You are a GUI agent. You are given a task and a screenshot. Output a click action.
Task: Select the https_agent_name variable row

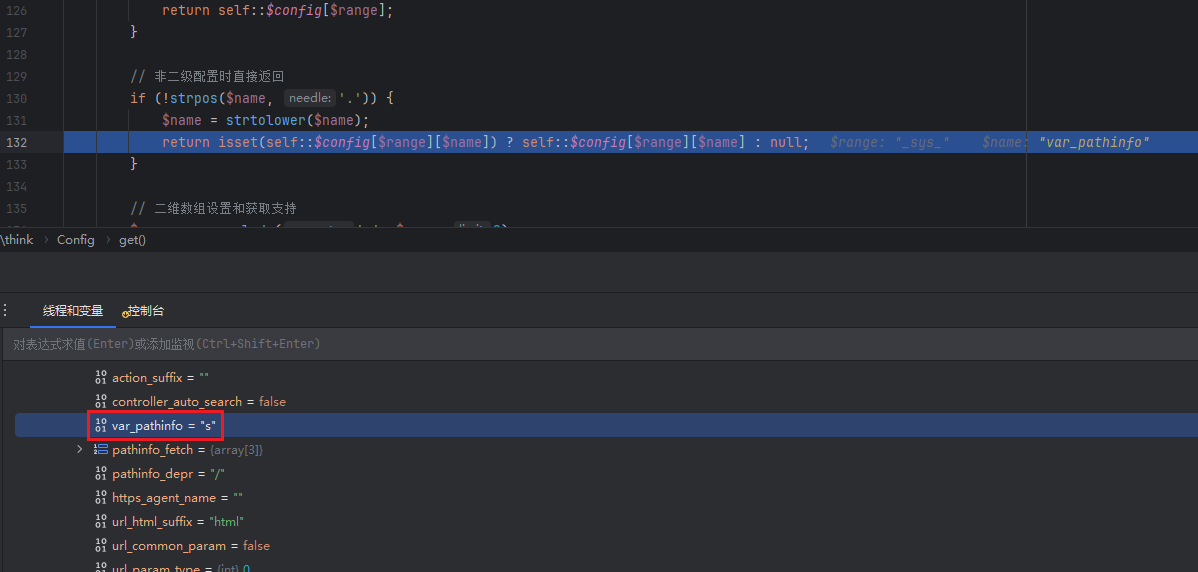pyautogui.click(x=607, y=498)
